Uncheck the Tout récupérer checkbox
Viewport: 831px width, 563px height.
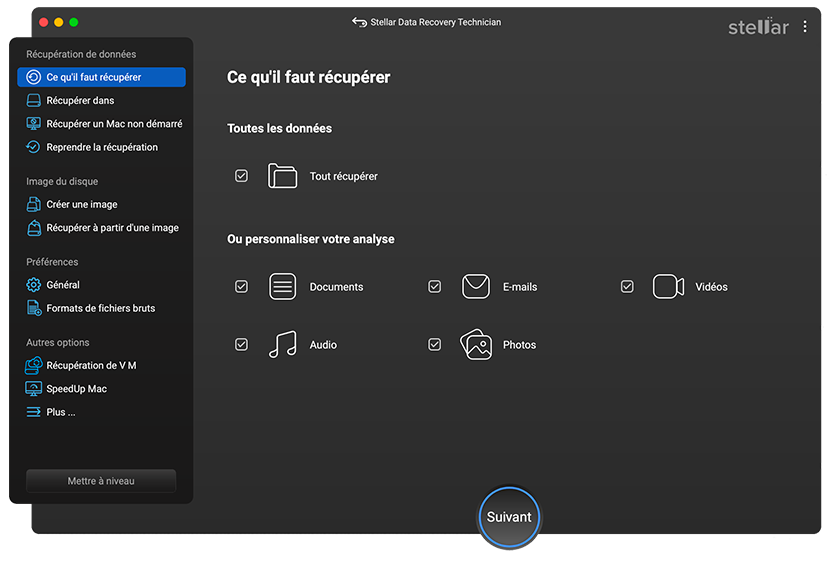[241, 176]
